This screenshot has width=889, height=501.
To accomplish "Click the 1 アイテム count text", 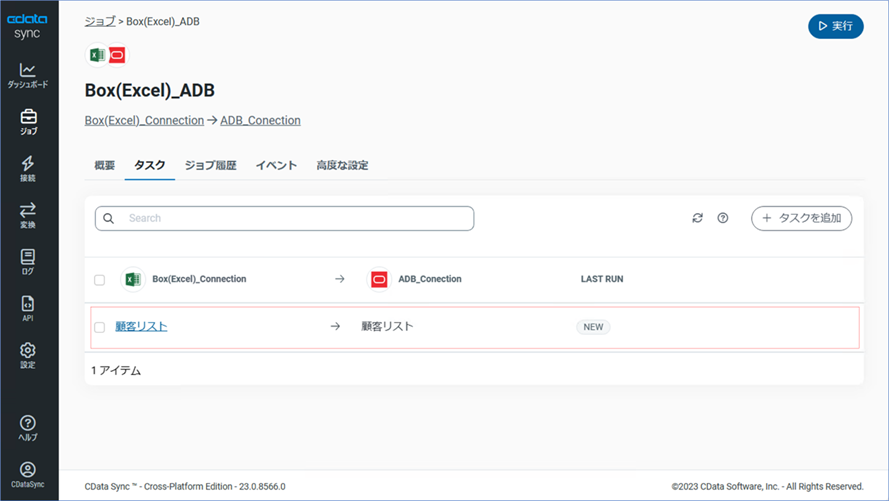I will (x=116, y=371).
